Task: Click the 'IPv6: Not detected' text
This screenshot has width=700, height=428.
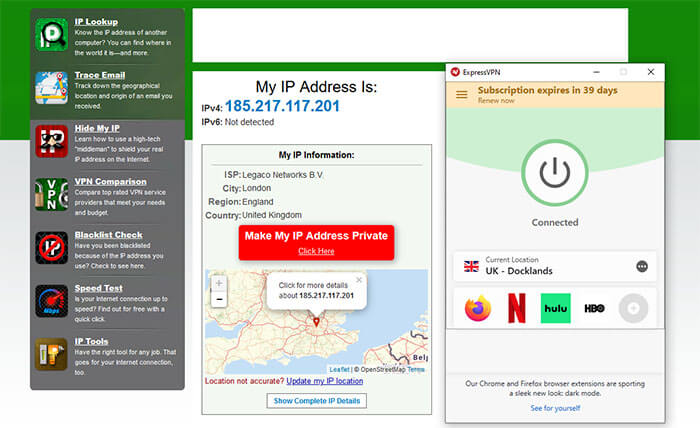Action: [x=238, y=122]
